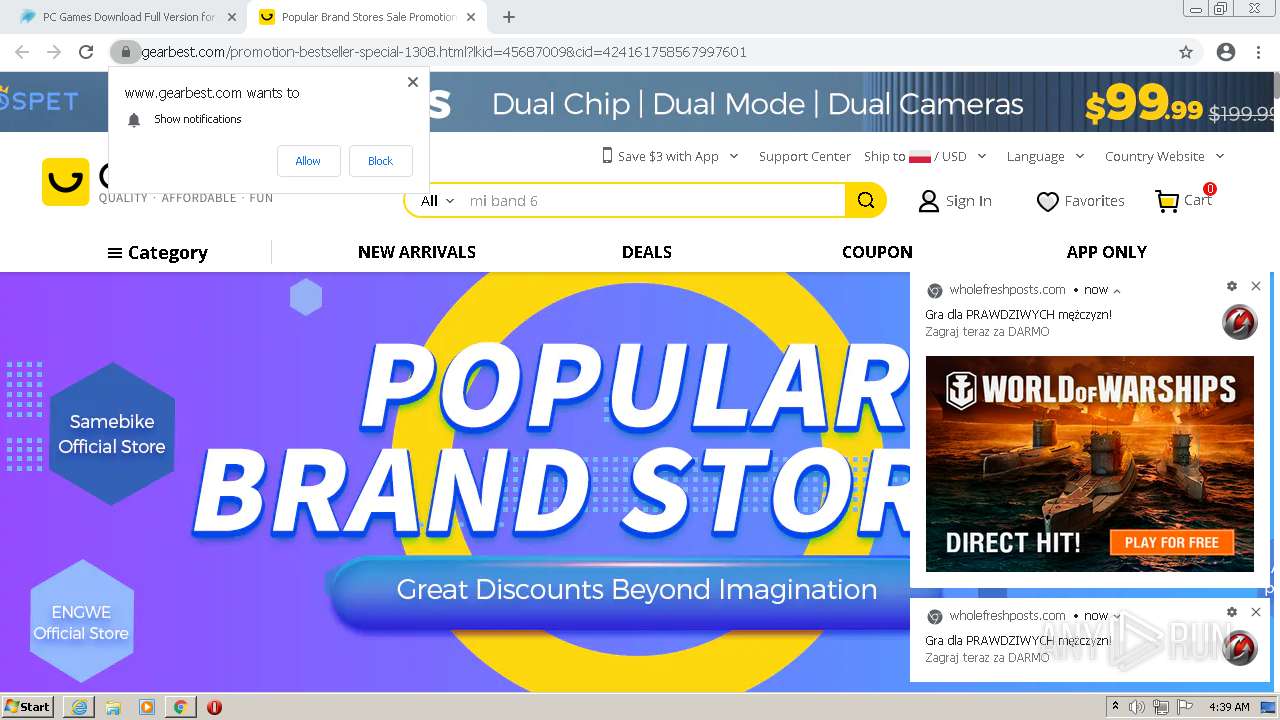Open the Chrome profile avatar icon
Screen dimensions: 1280x720
tap(1225, 52)
